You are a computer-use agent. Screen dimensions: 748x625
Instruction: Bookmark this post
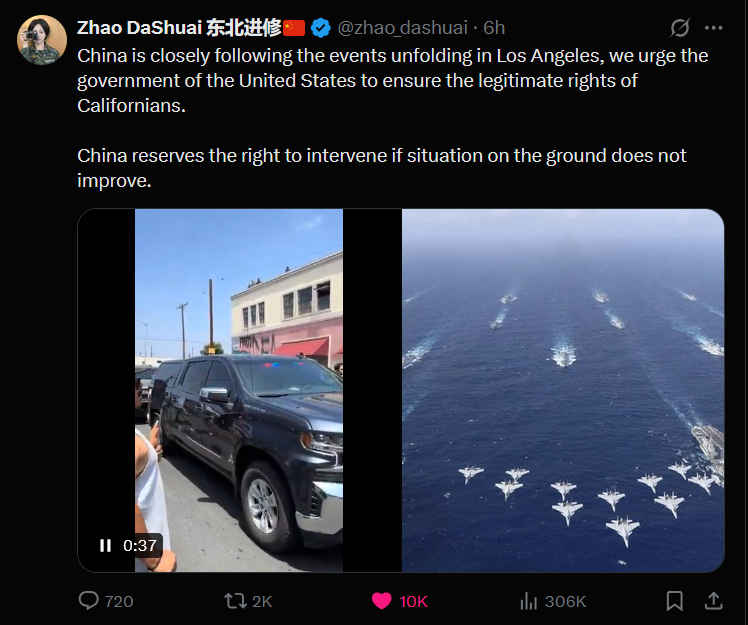click(675, 600)
